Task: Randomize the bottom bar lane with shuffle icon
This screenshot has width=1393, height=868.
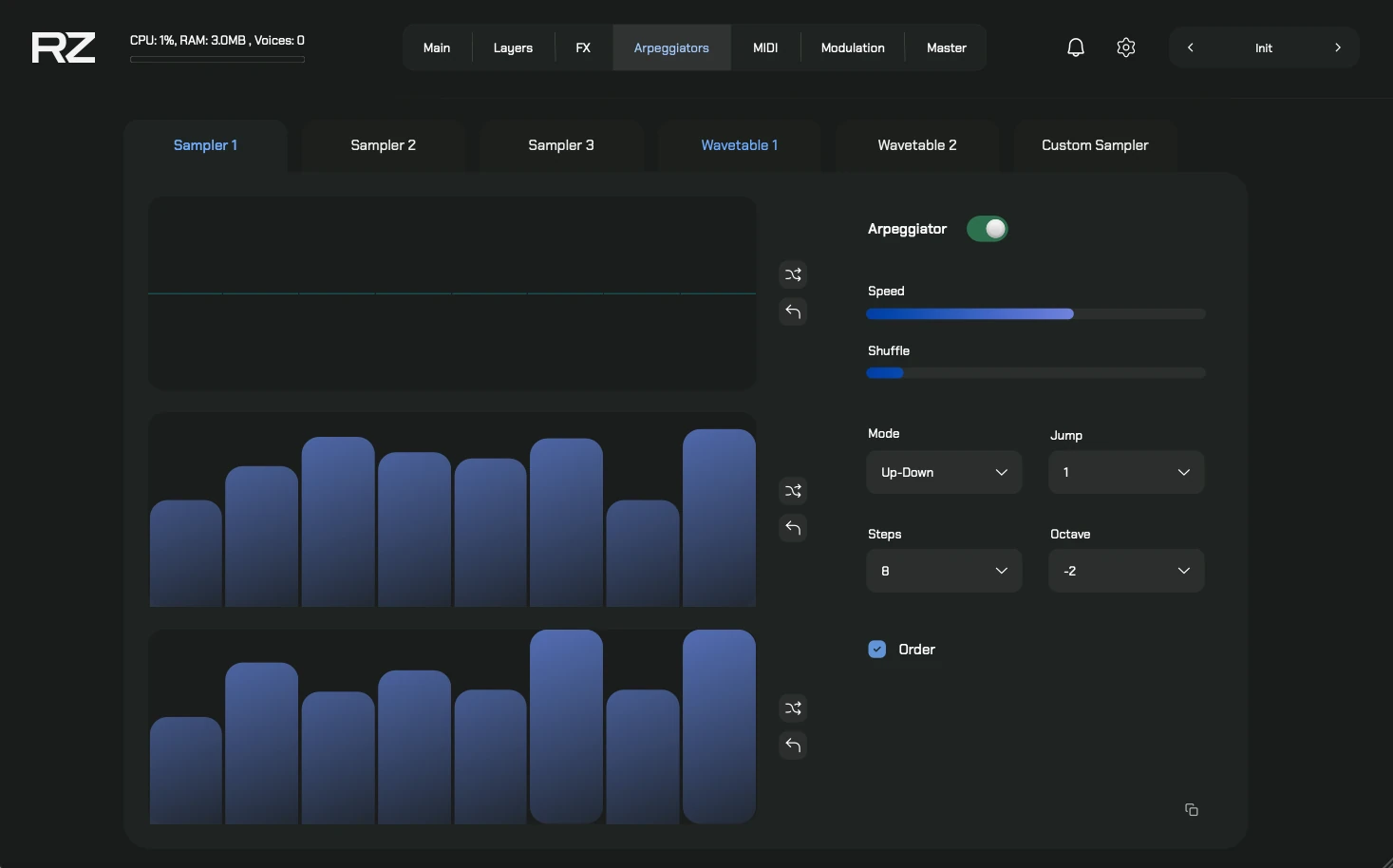Action: coord(793,708)
